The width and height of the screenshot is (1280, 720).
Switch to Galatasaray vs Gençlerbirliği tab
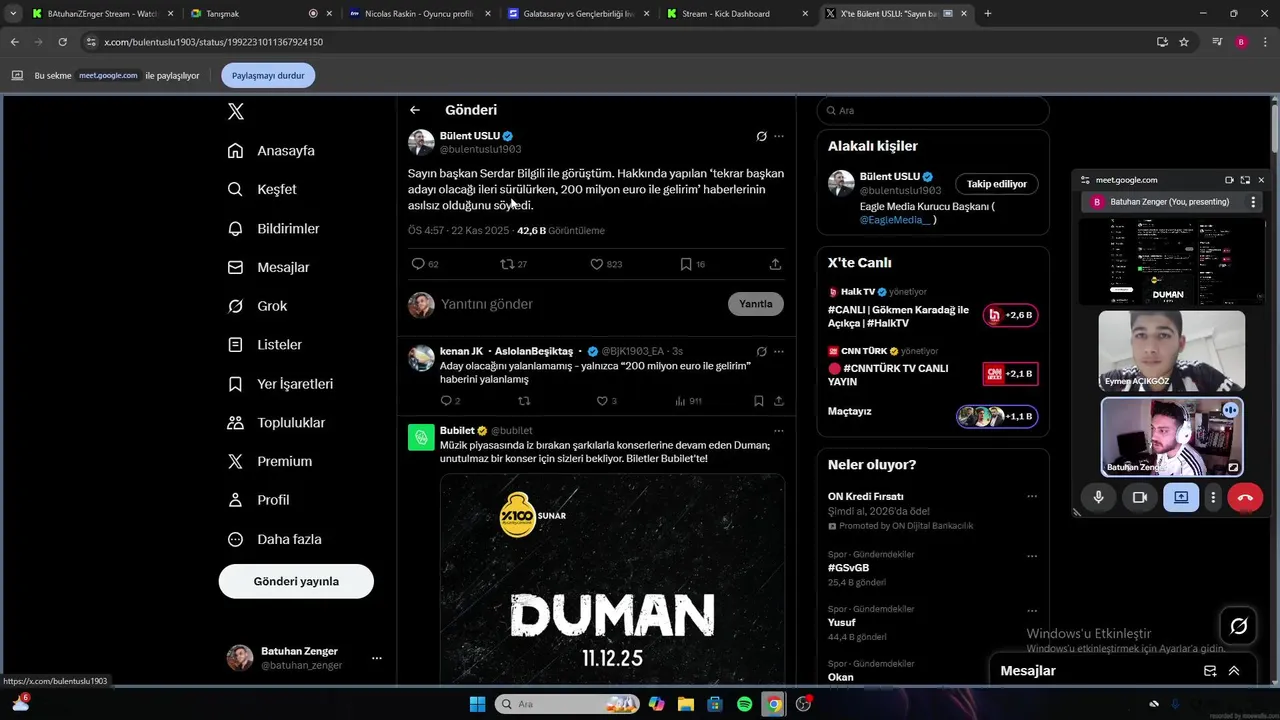tap(577, 14)
